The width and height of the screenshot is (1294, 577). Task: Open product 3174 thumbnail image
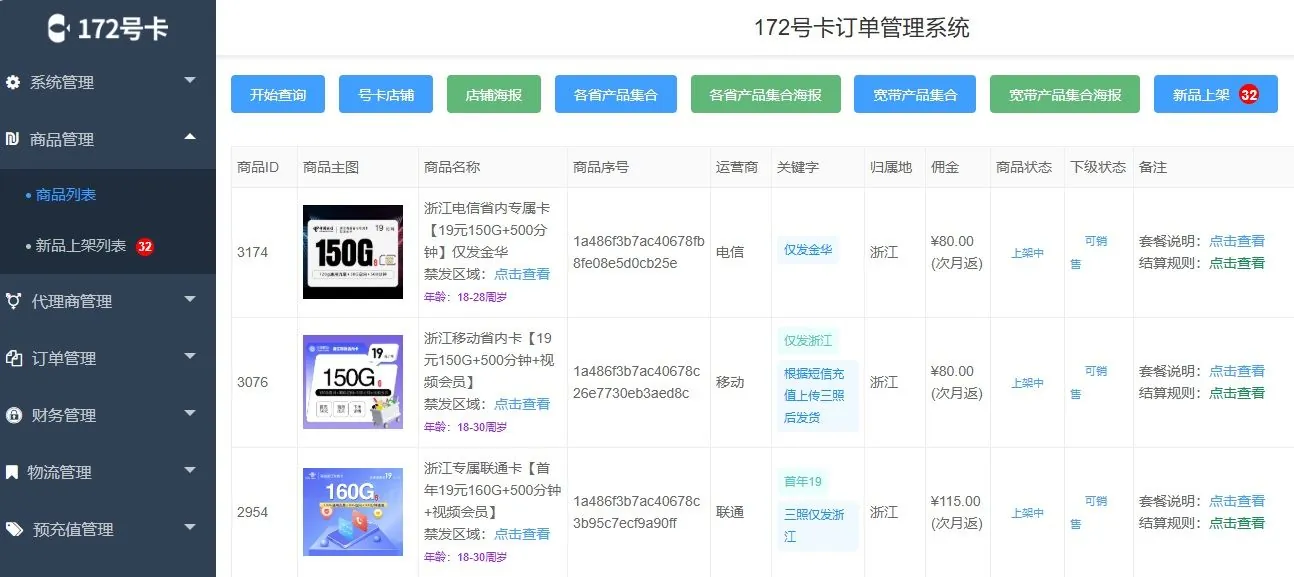pos(353,252)
